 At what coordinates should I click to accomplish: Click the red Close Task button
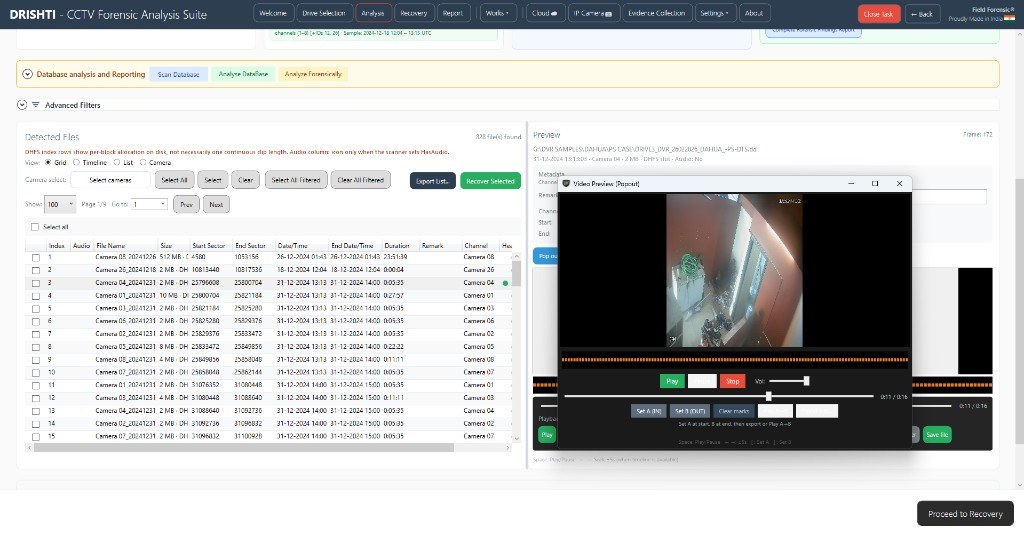[879, 14]
